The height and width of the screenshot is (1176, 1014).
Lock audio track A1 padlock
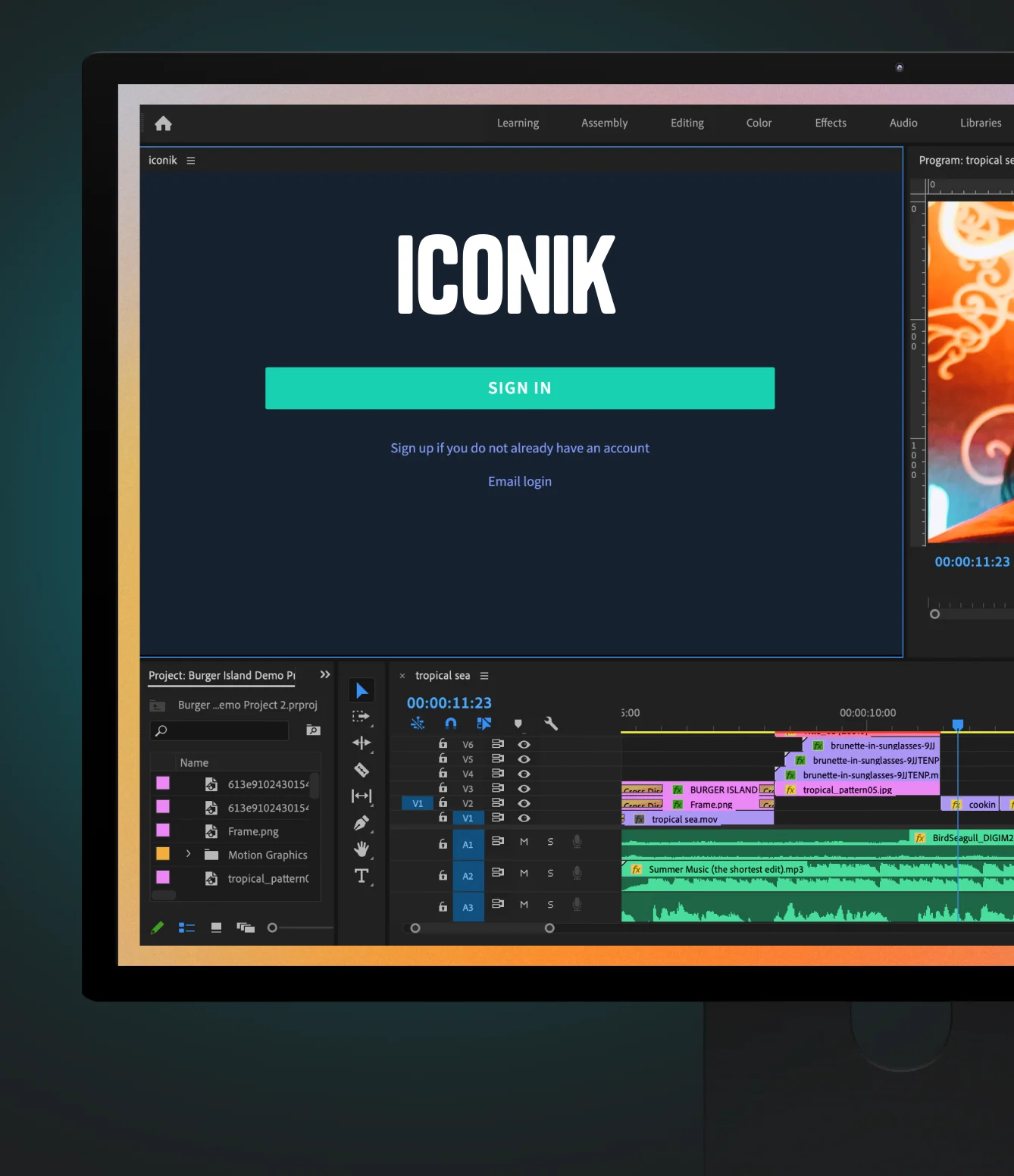[x=443, y=843]
